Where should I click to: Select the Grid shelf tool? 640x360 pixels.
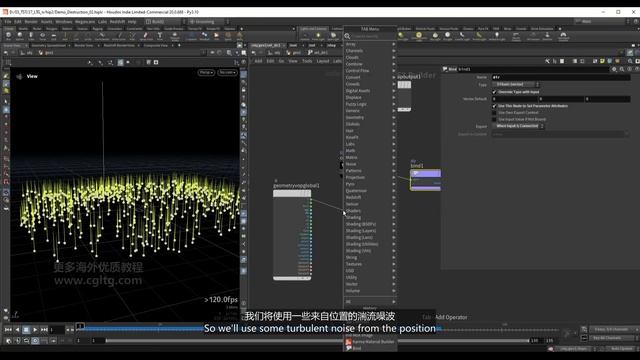tap(53, 36)
